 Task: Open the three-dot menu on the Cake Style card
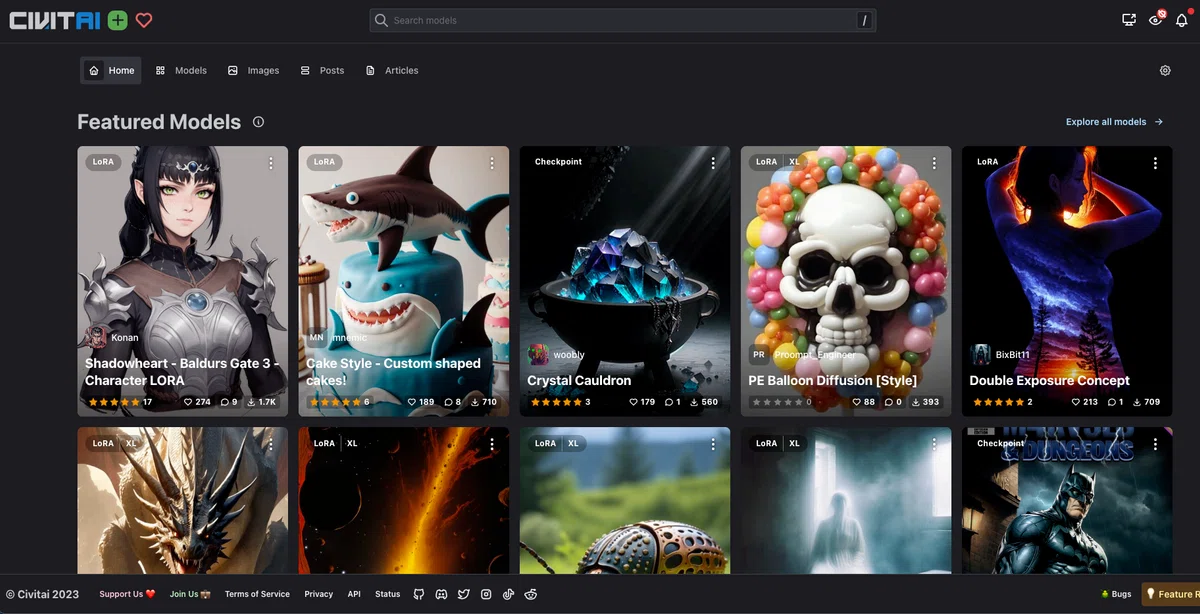pos(492,162)
